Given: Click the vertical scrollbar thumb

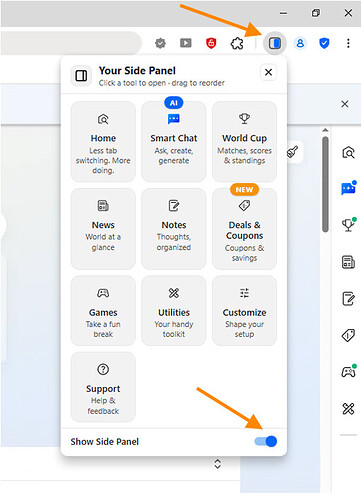Looking at the screenshot, I should pos(326,184).
